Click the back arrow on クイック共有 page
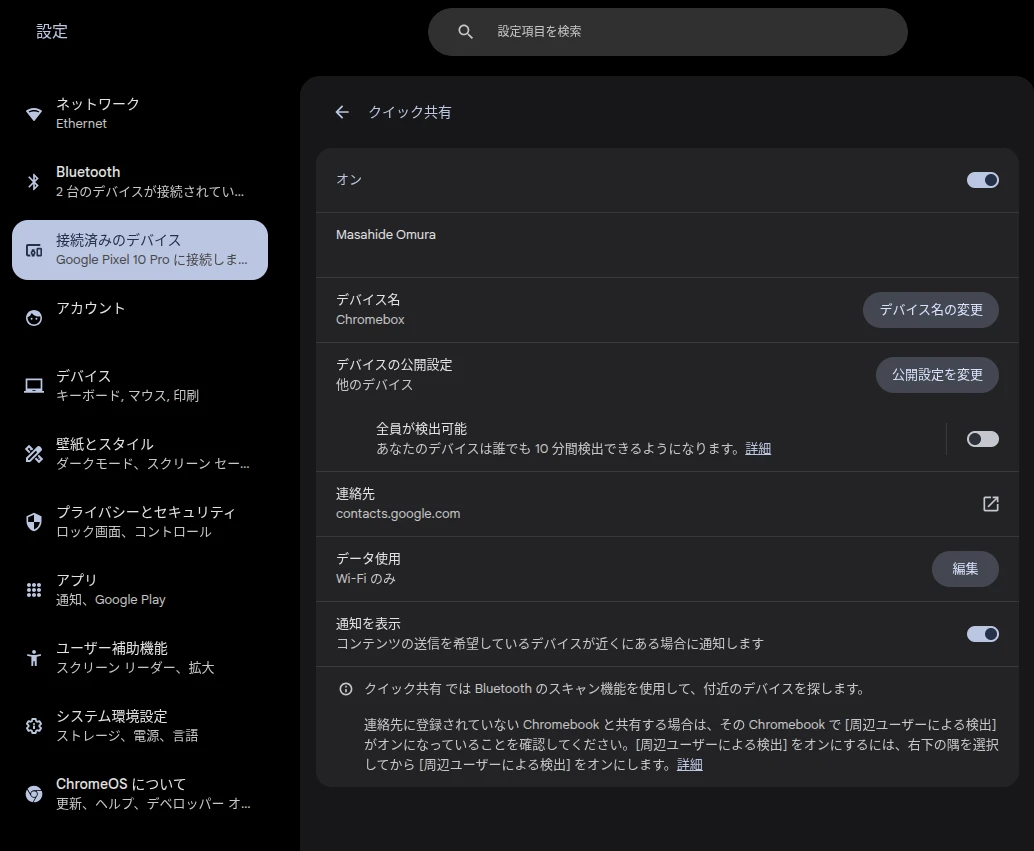 342,112
